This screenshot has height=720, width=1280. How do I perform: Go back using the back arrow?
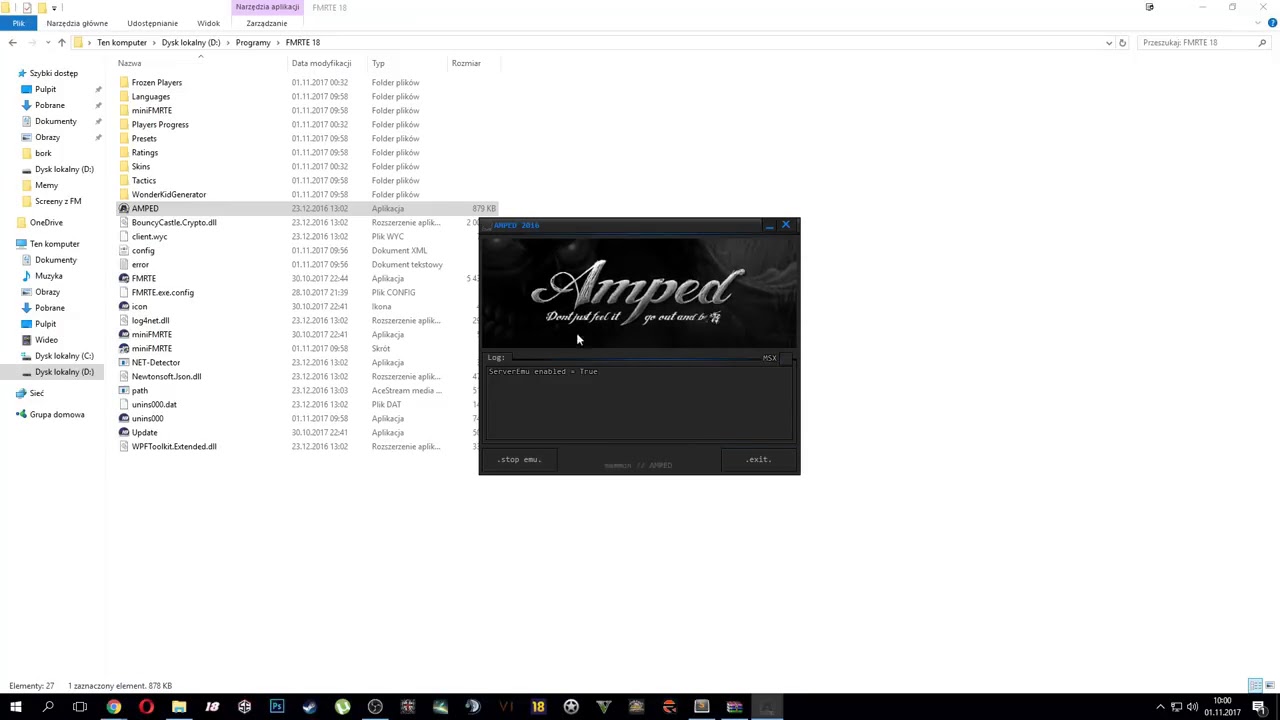point(12,43)
